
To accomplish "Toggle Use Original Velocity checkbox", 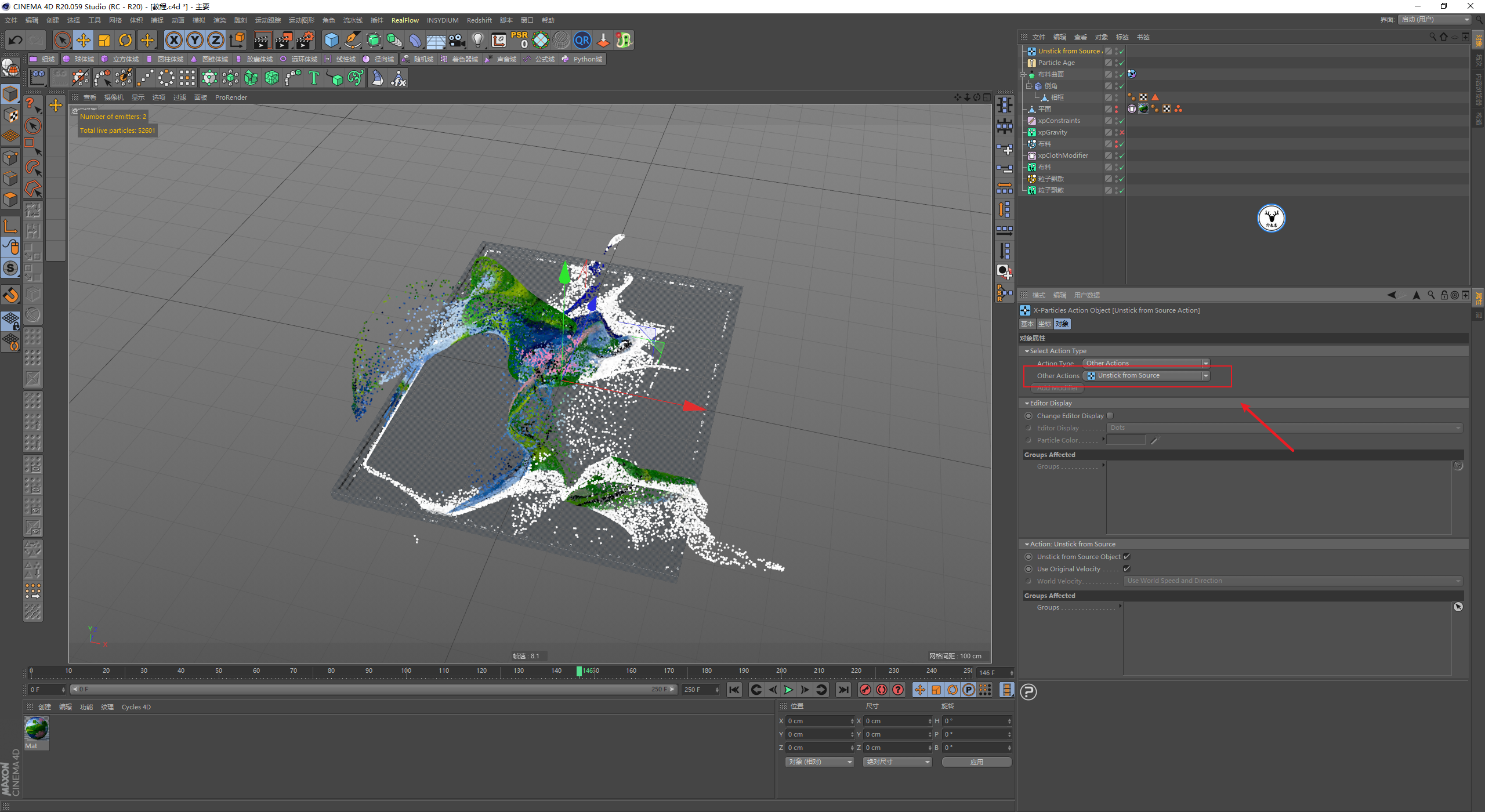I will [1127, 569].
